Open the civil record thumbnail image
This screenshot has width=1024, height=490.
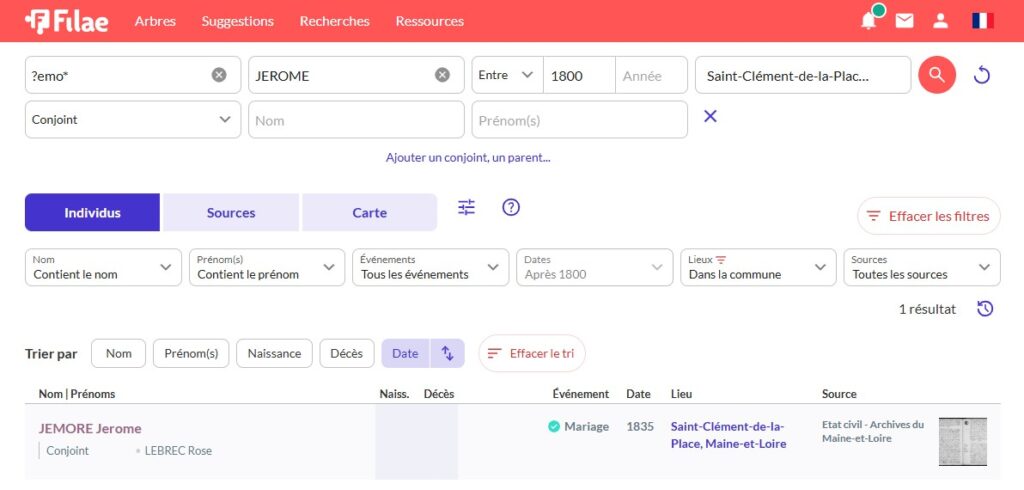point(962,441)
